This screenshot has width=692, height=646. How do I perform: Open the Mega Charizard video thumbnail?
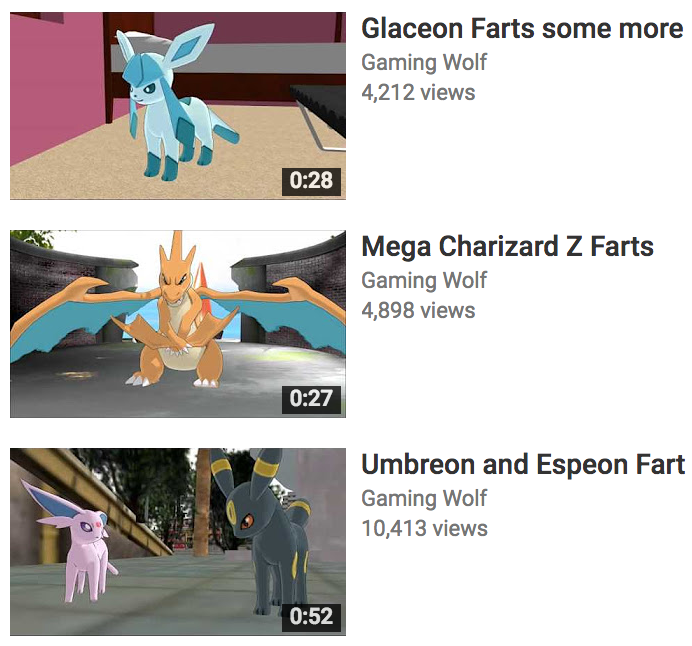point(178,324)
